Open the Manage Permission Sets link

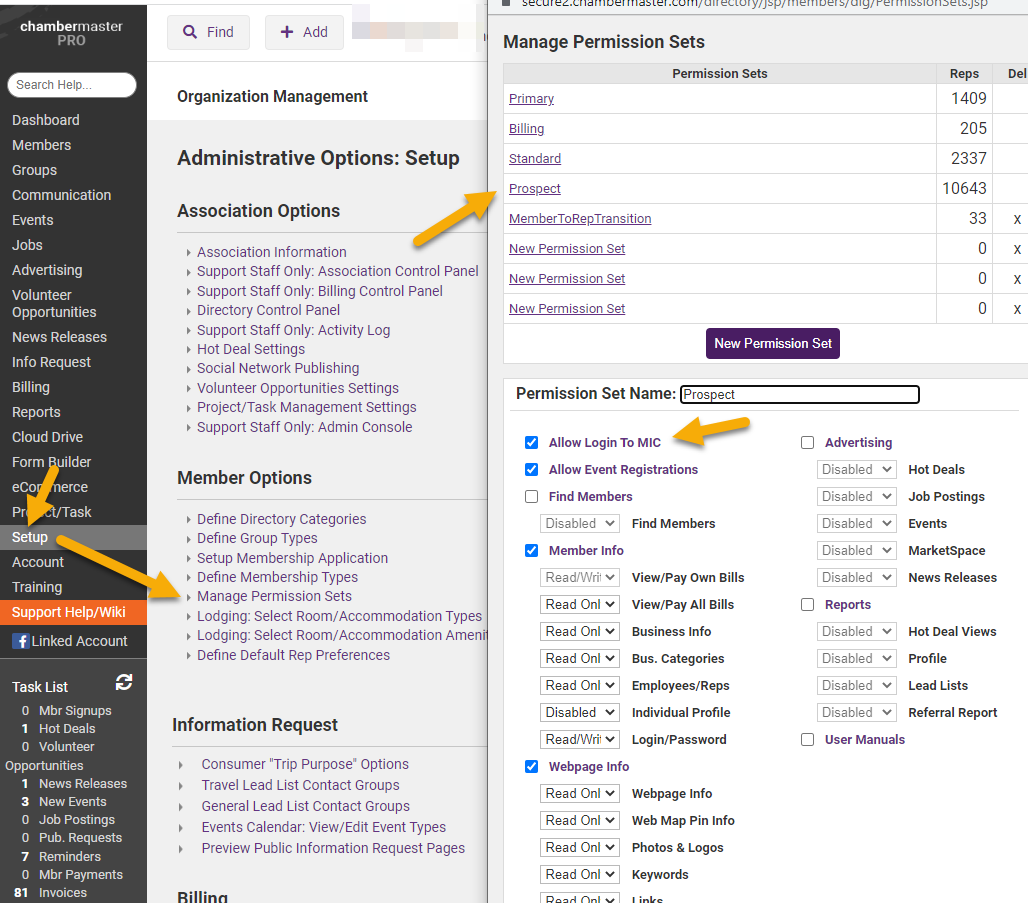tap(274, 596)
